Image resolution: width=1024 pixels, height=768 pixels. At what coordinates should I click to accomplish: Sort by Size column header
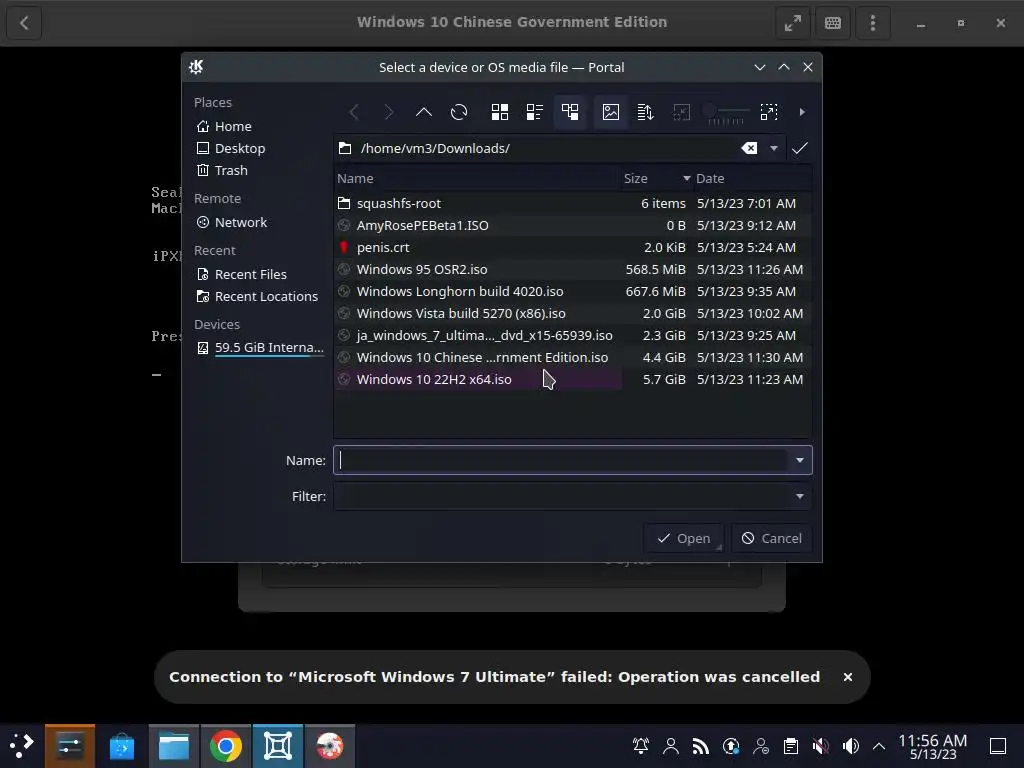click(656, 178)
